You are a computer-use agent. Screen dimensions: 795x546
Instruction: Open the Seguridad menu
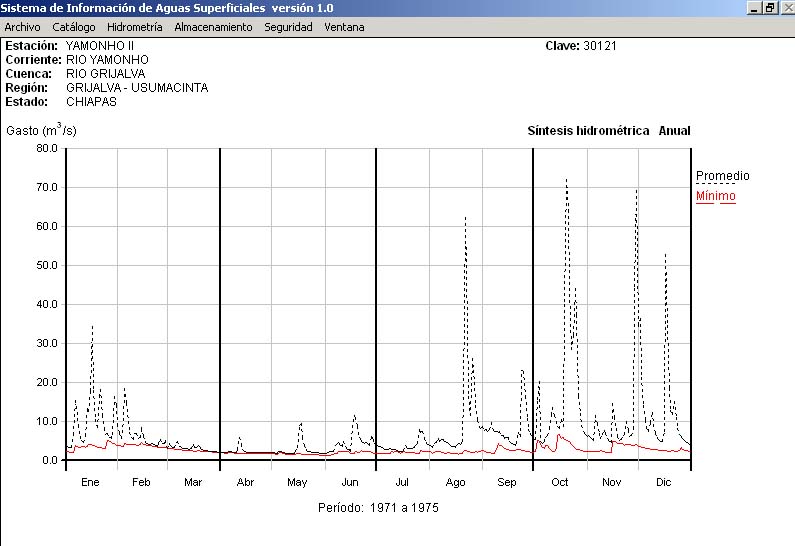[x=288, y=27]
